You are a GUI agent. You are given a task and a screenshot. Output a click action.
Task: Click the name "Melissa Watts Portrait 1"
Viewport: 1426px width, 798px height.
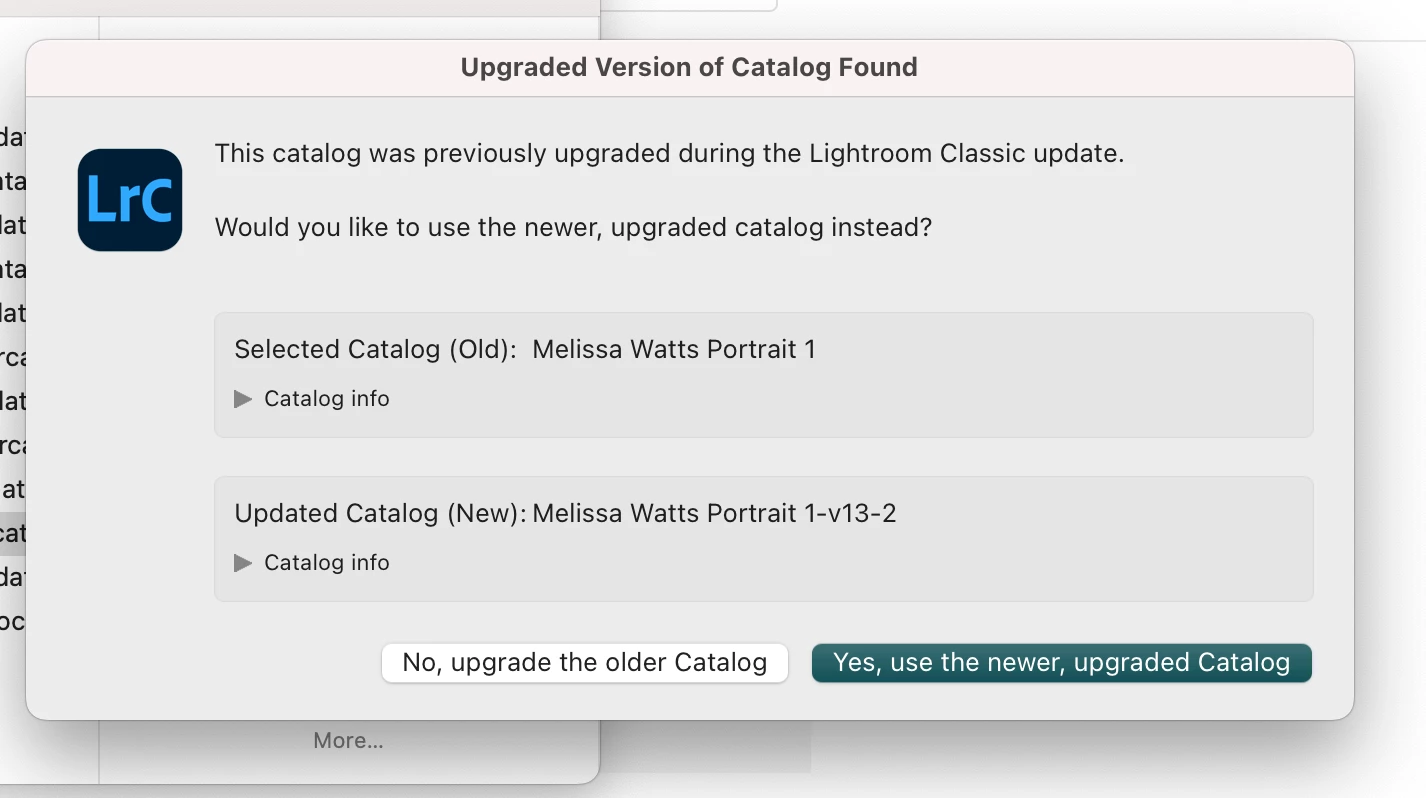[x=674, y=350]
